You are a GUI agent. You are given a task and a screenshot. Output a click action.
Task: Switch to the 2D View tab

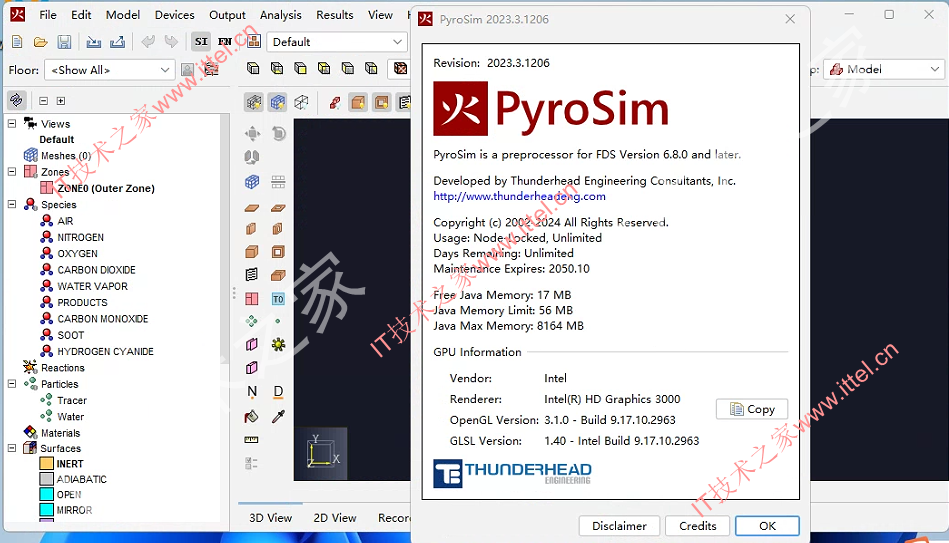pyautogui.click(x=335, y=518)
